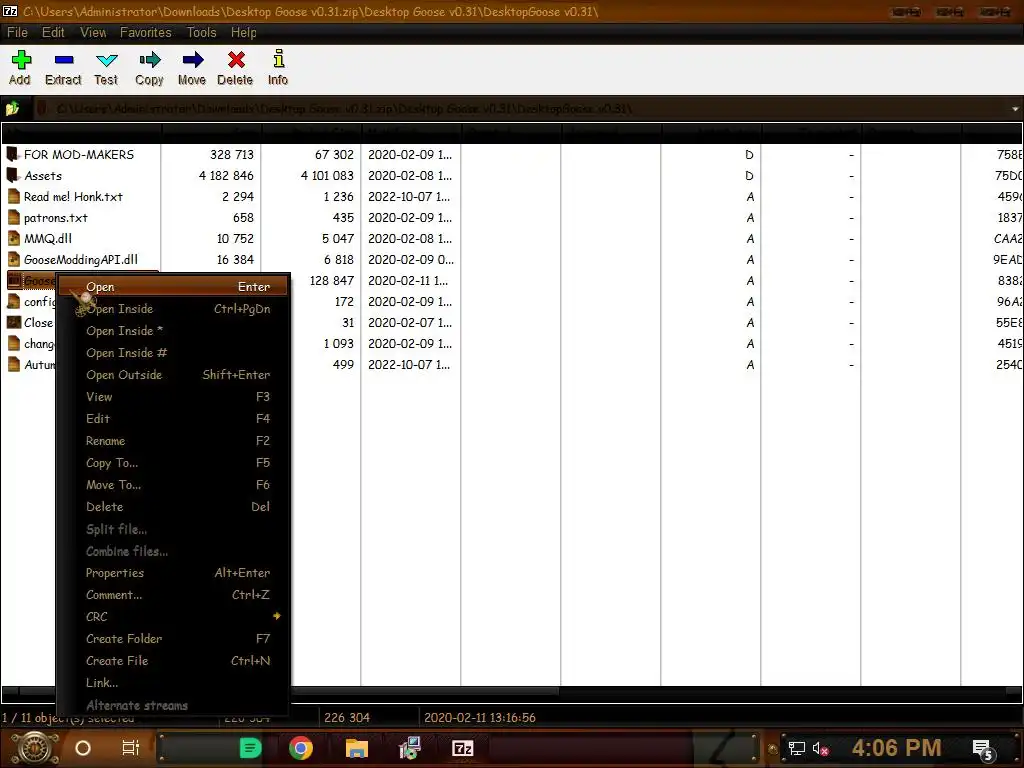Expand the CRC submenu
Image resolution: width=1024 pixels, height=768 pixels.
173,616
